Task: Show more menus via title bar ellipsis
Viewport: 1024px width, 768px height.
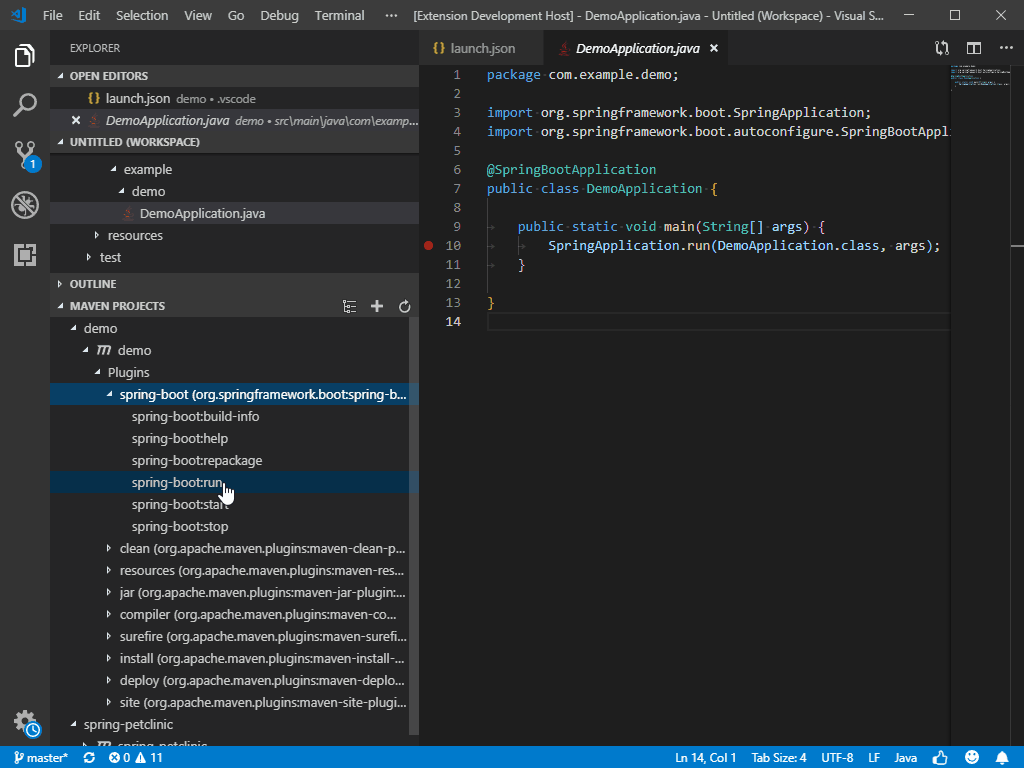Action: [391, 15]
